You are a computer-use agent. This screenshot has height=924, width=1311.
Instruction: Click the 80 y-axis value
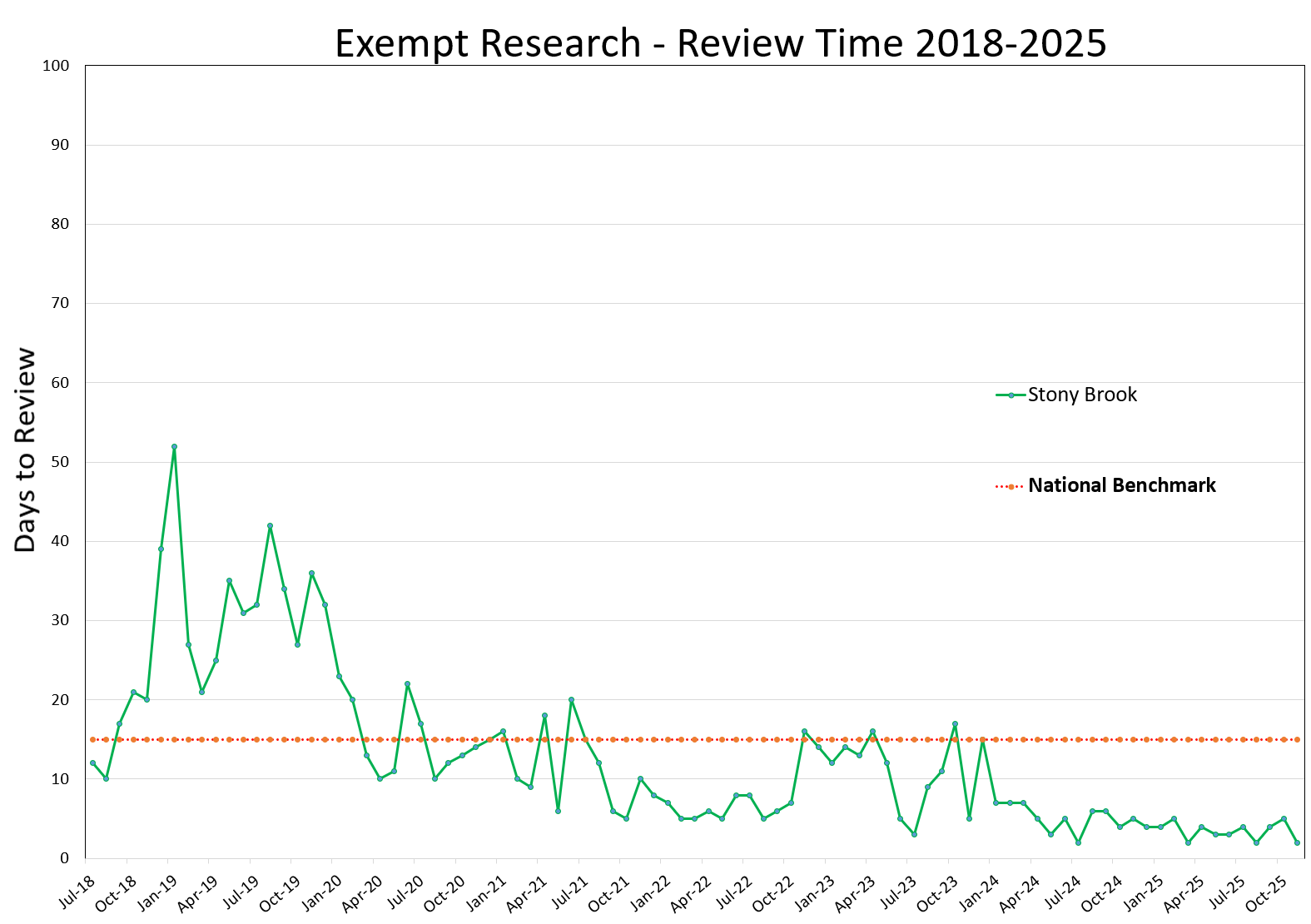point(61,224)
